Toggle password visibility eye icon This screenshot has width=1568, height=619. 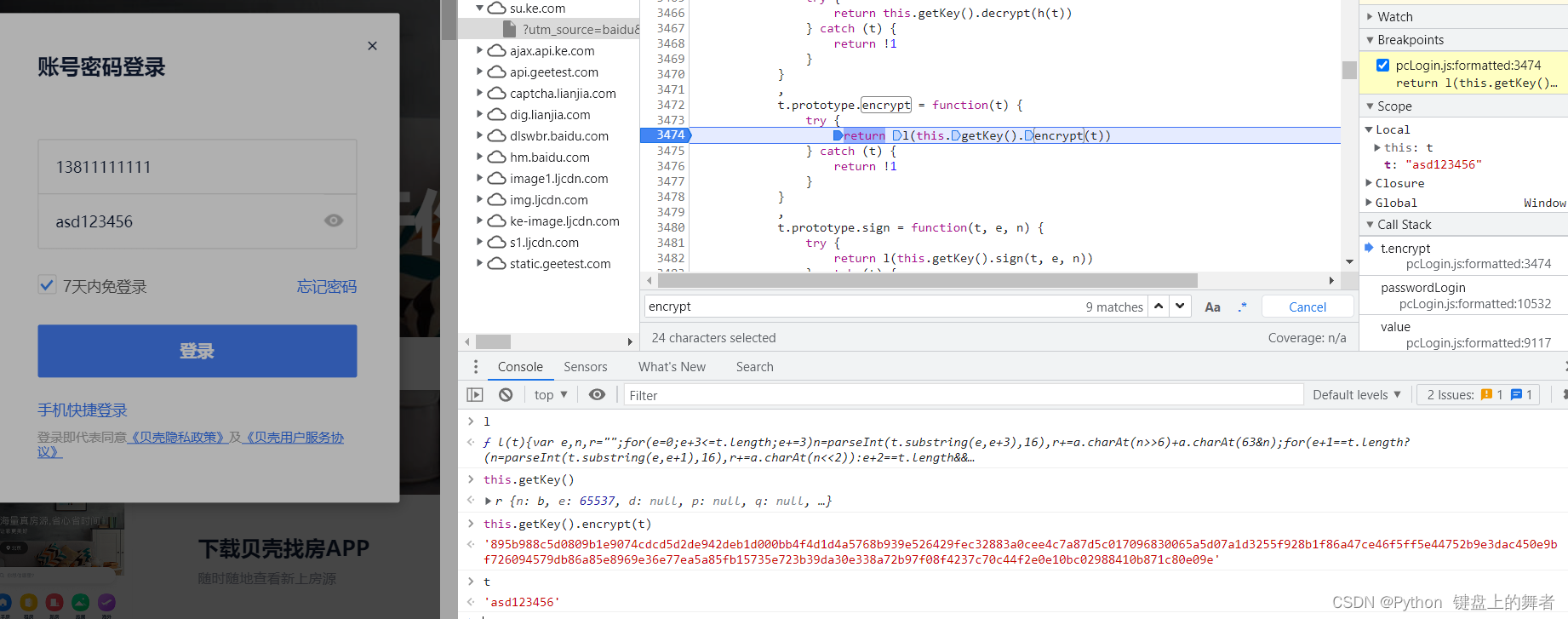click(x=334, y=221)
